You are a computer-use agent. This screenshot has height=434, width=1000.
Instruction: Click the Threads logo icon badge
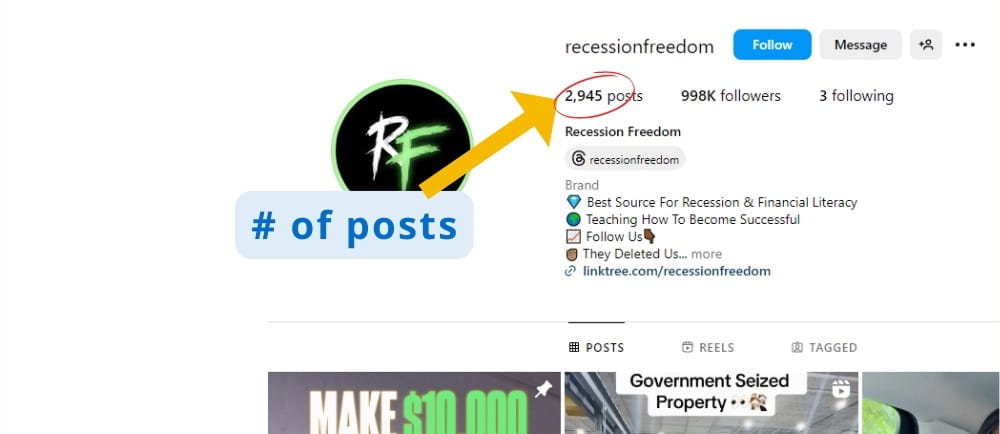[x=578, y=159]
